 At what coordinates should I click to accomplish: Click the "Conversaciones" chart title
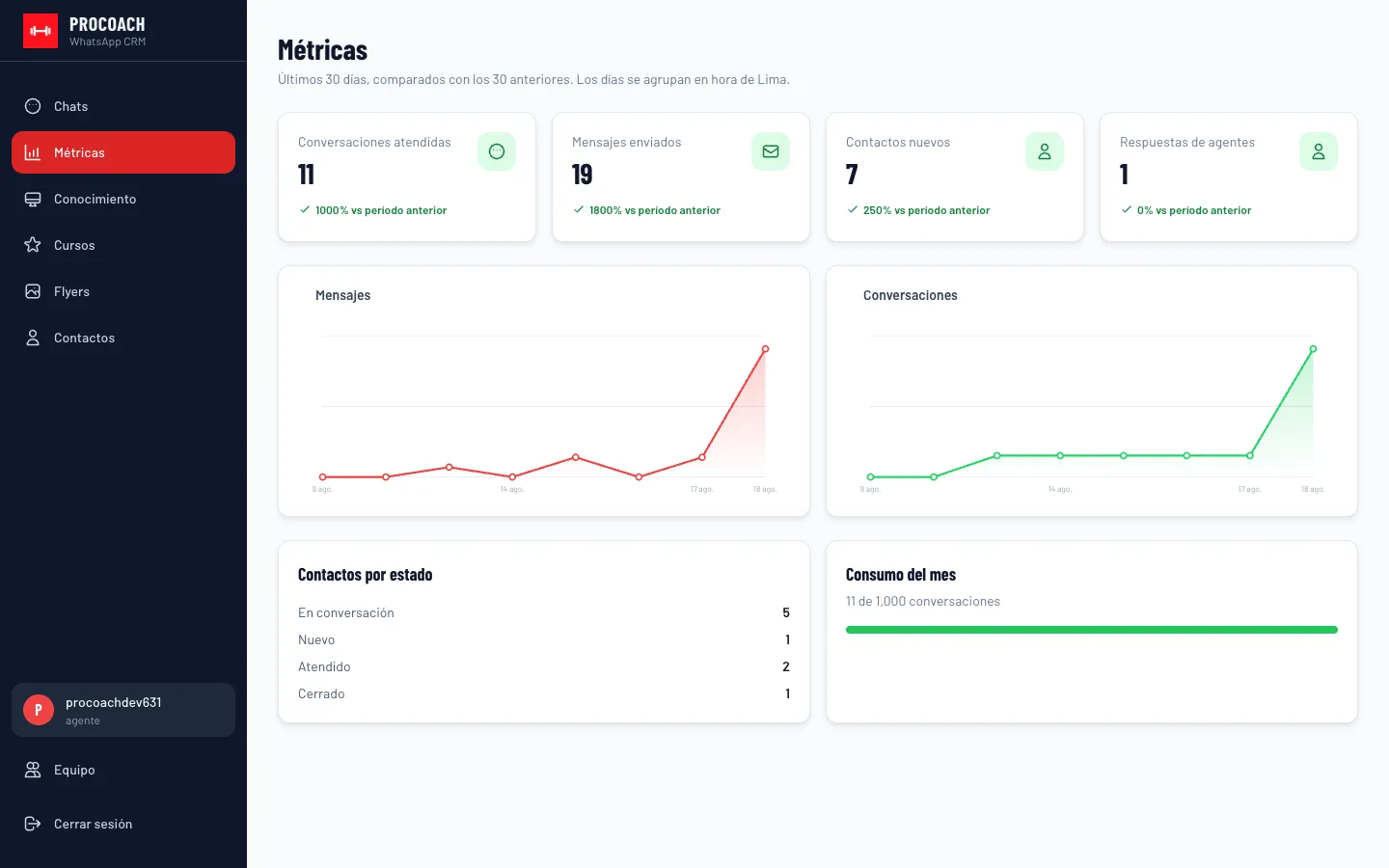(x=911, y=295)
